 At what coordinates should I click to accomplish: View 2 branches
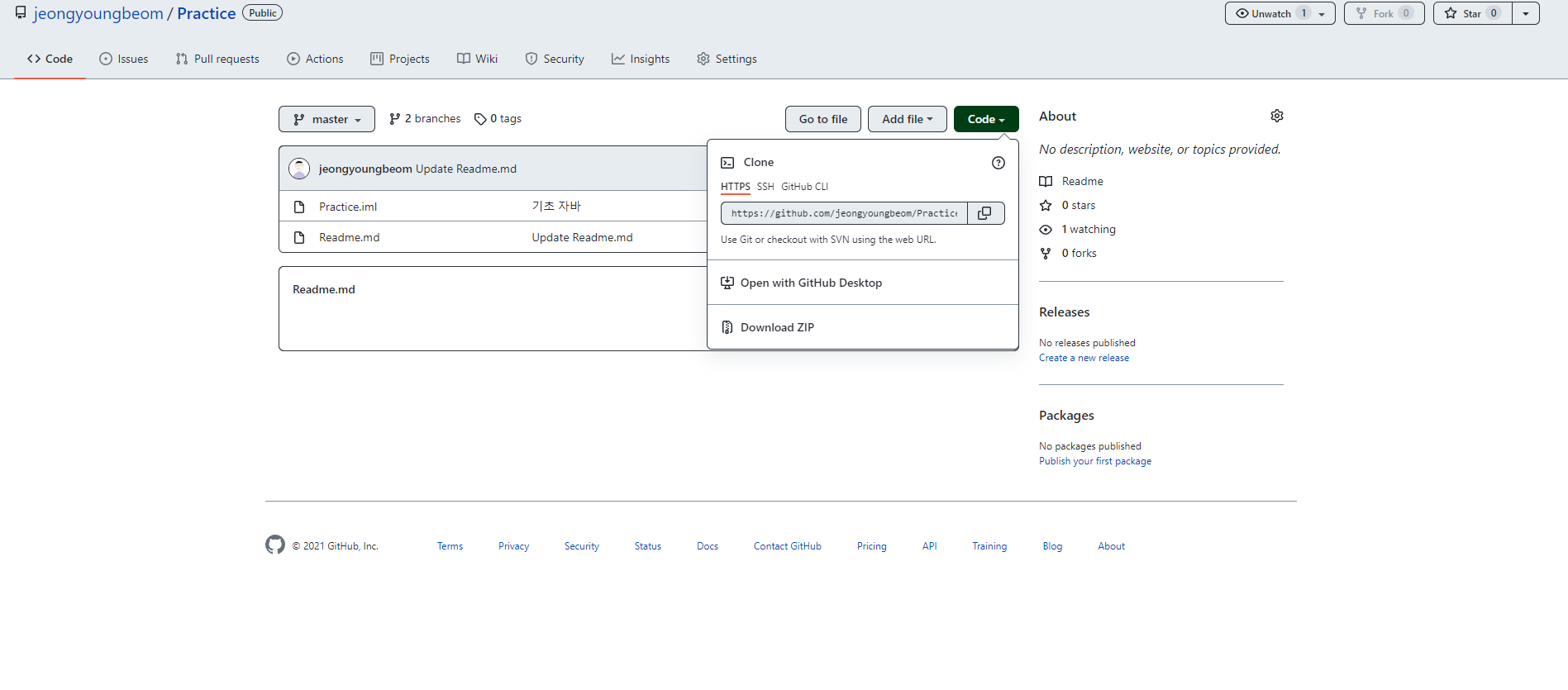tap(425, 119)
